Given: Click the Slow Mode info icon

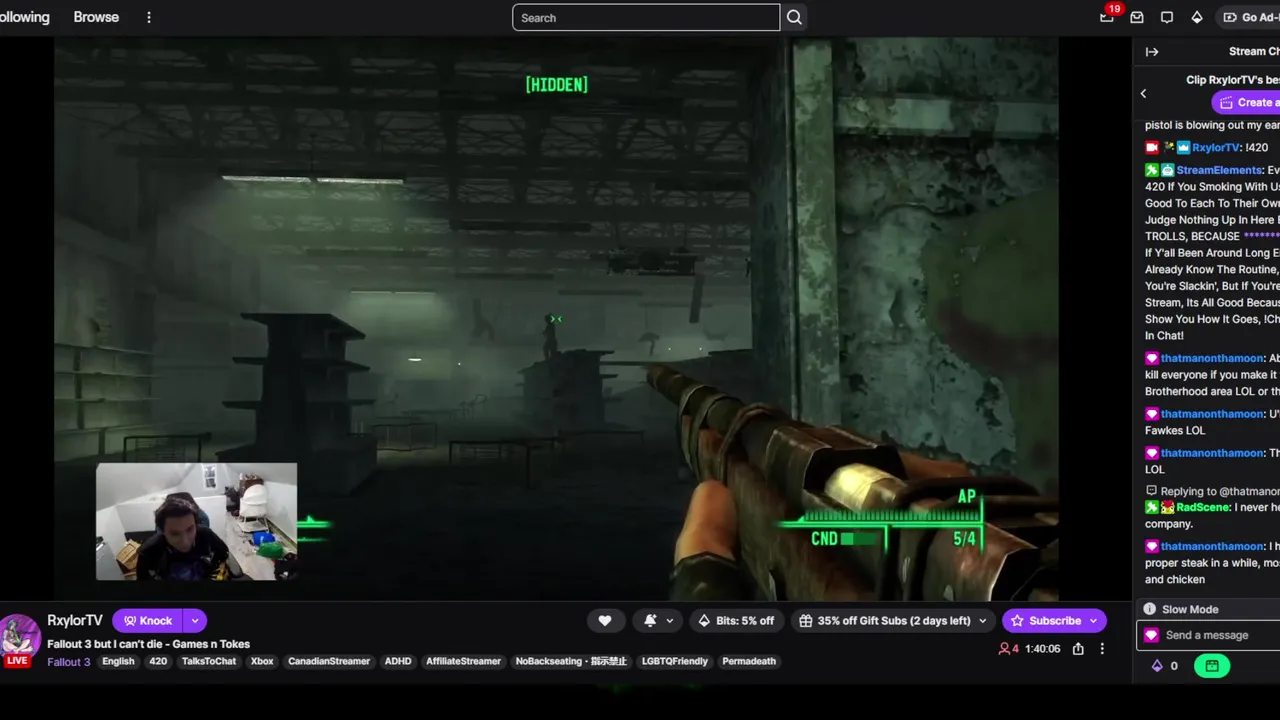Looking at the screenshot, I should coord(1149,609).
